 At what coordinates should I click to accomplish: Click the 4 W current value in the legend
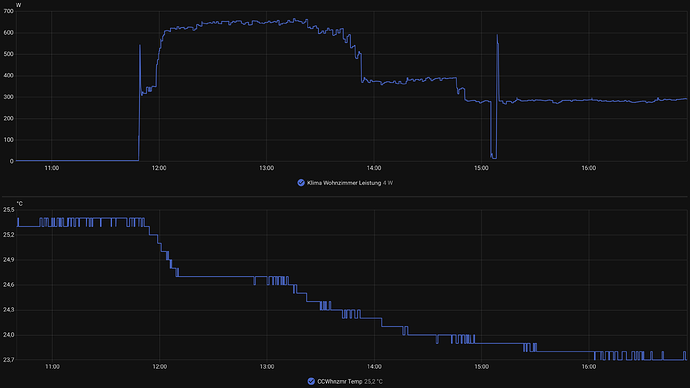pos(388,183)
